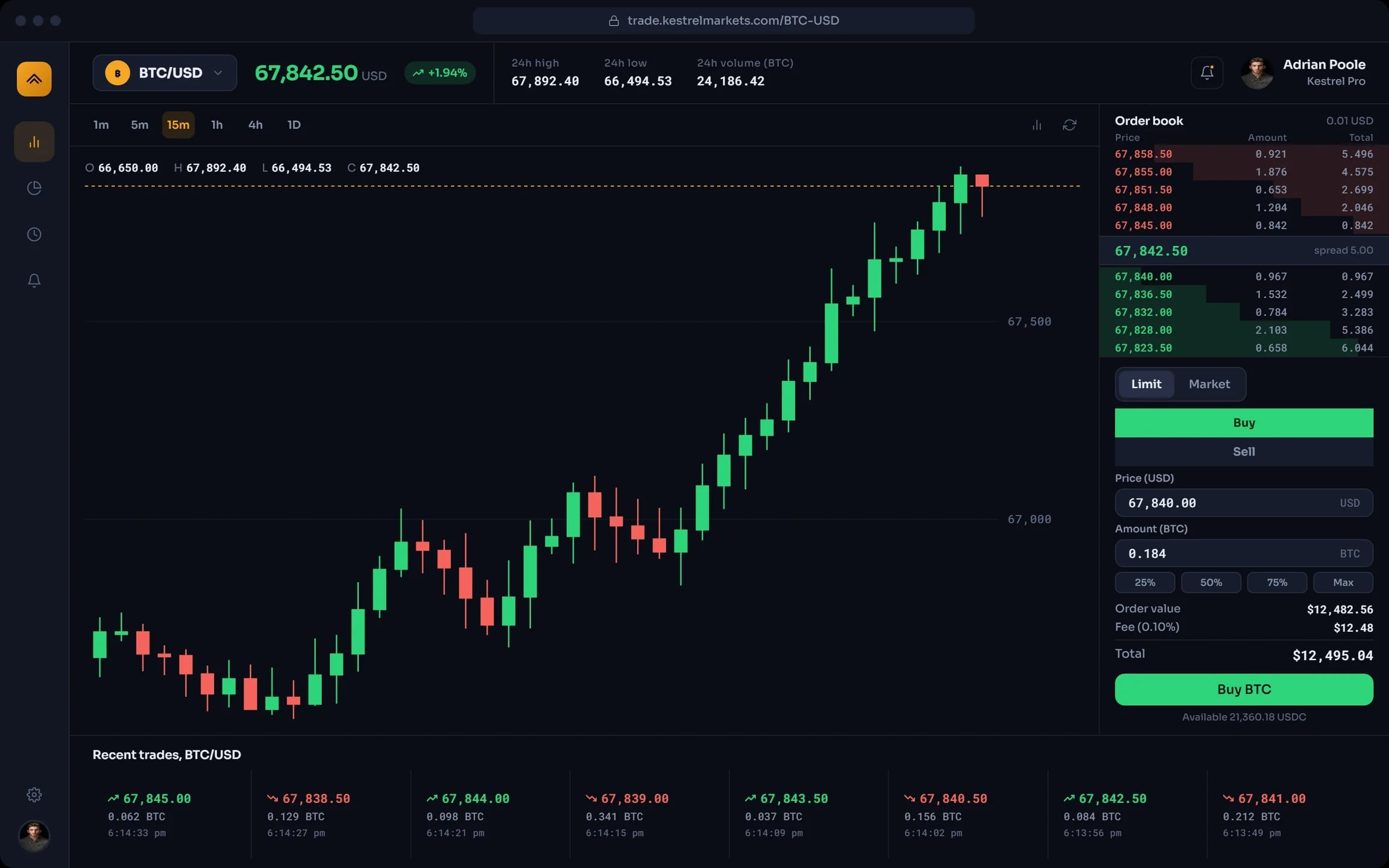Click recent trade 67,838.50
This screenshot has width=1389, height=868.
coord(316,799)
